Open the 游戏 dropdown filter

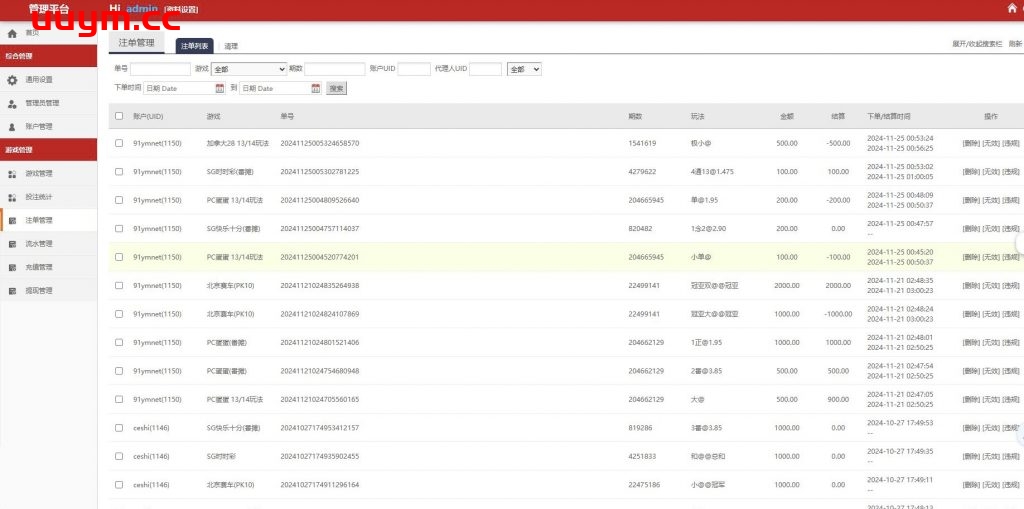249,69
